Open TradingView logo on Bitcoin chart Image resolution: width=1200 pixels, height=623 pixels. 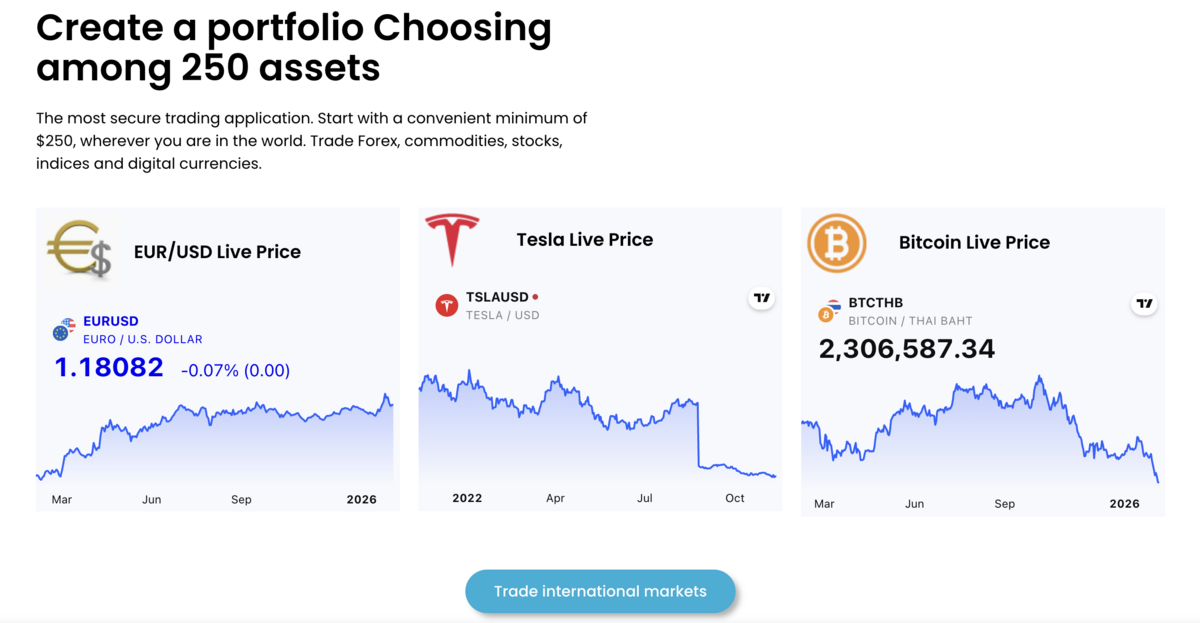coord(1144,304)
